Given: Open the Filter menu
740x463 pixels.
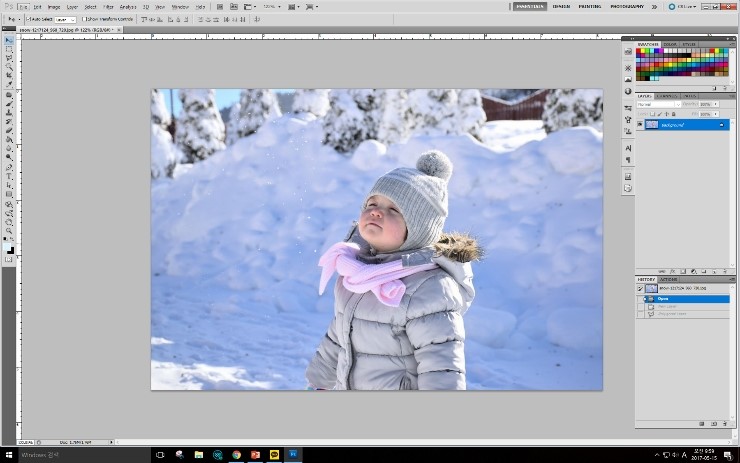Looking at the screenshot, I should click(108, 6).
